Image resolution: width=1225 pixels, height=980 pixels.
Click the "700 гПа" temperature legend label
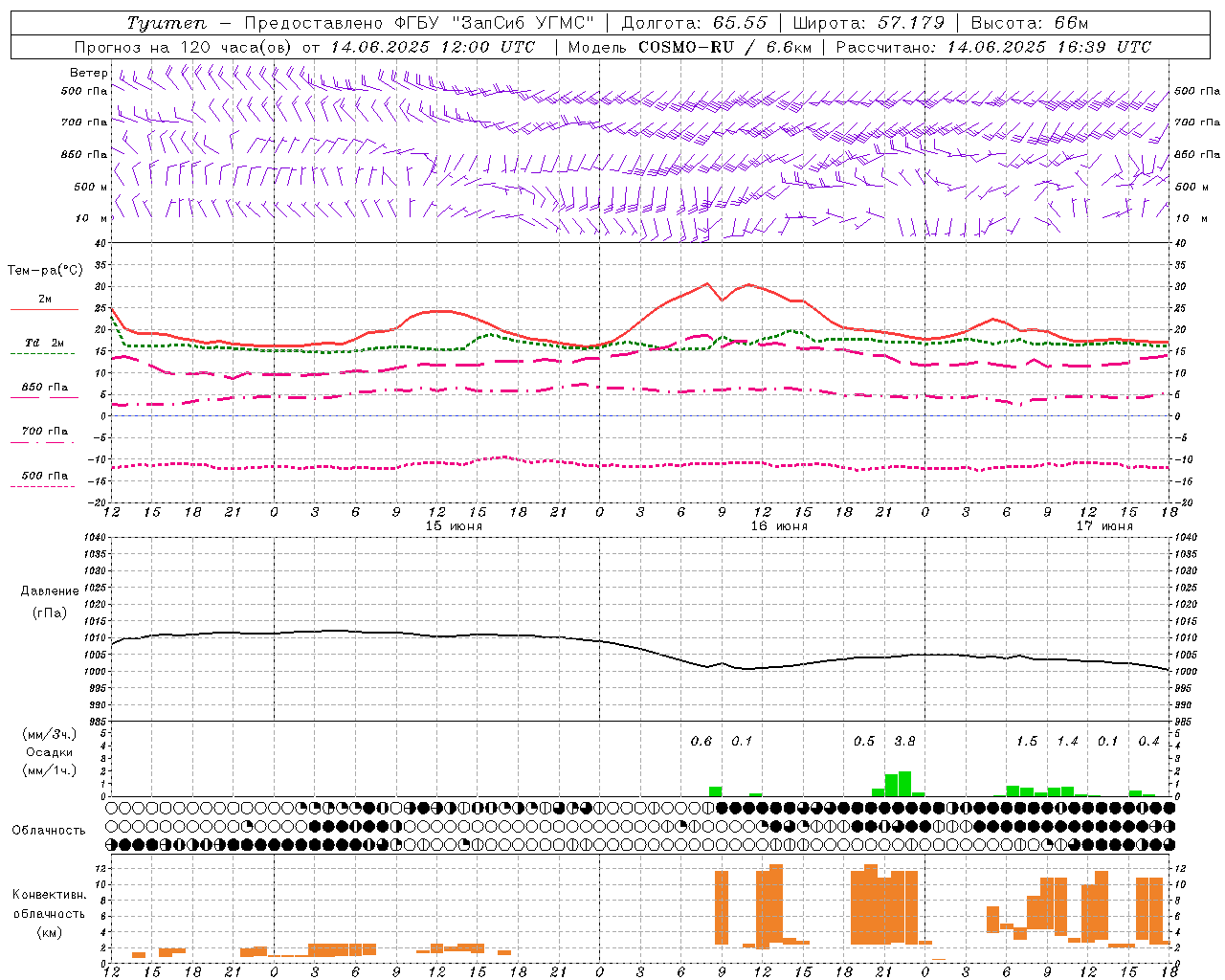coord(45,432)
